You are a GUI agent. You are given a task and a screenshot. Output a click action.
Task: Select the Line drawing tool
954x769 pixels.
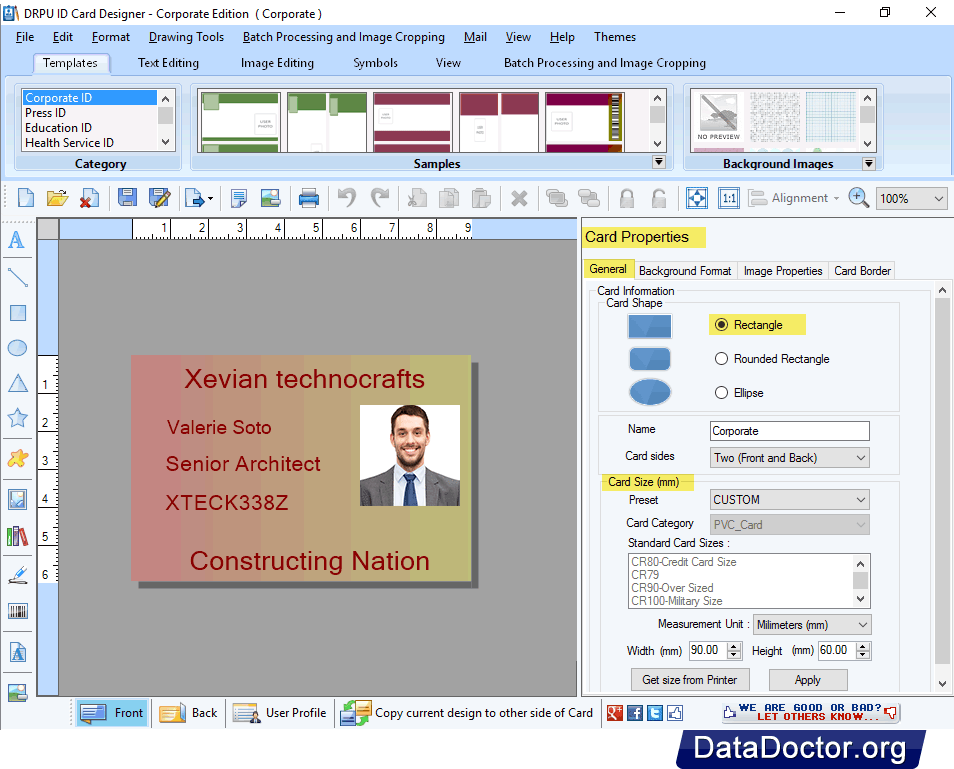pyautogui.click(x=17, y=277)
